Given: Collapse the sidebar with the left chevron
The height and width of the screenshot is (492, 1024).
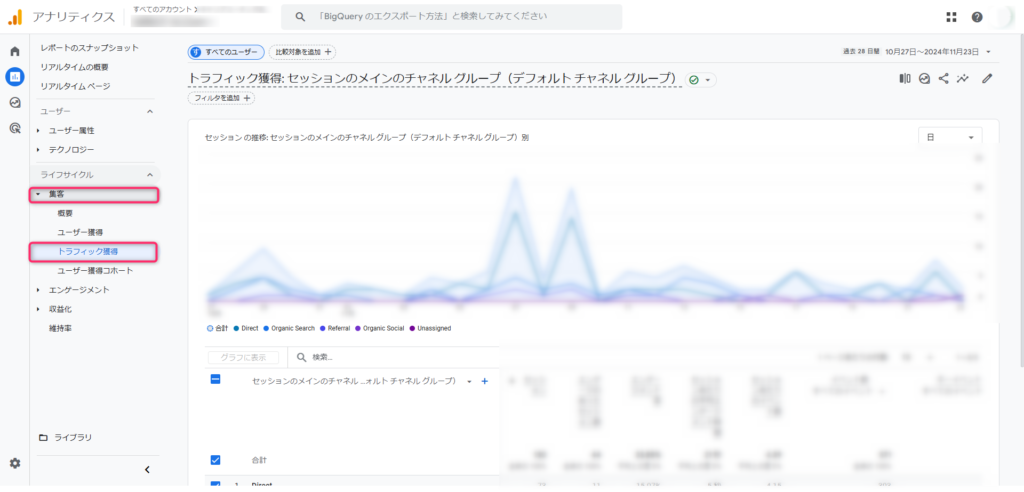Looking at the screenshot, I should [147, 469].
